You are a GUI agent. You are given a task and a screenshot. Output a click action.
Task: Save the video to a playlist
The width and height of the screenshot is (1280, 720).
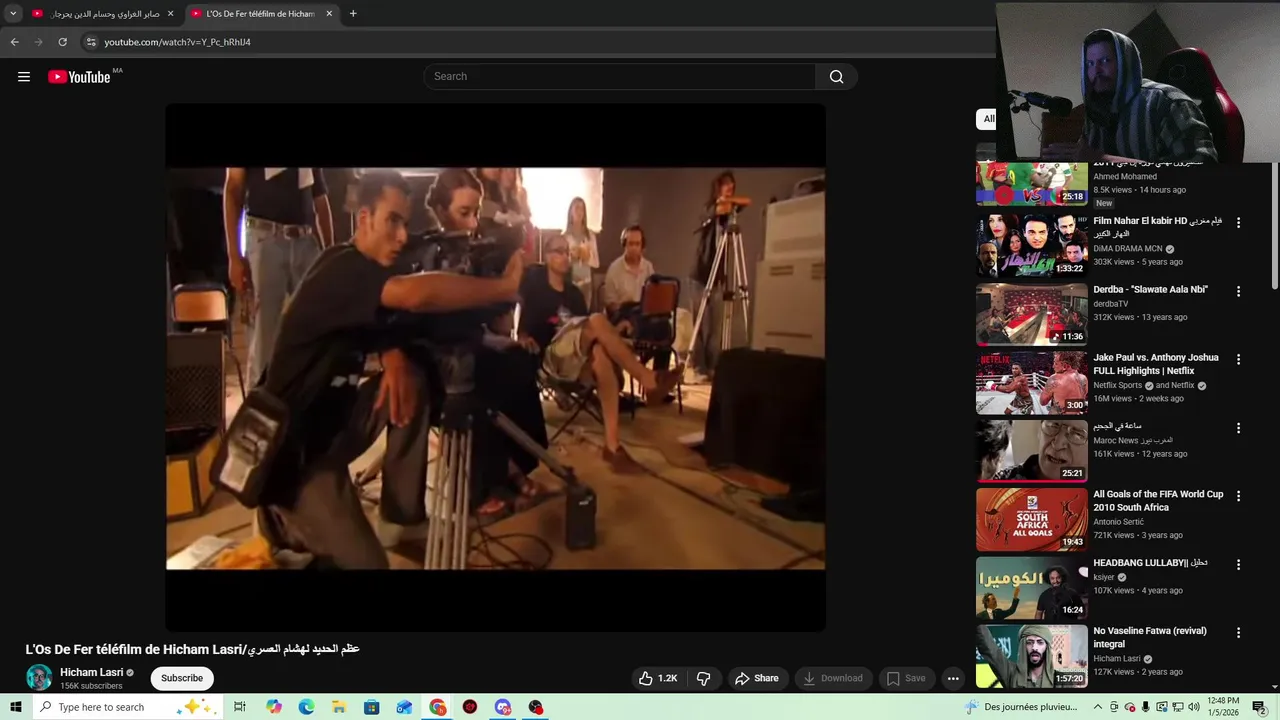(906, 678)
